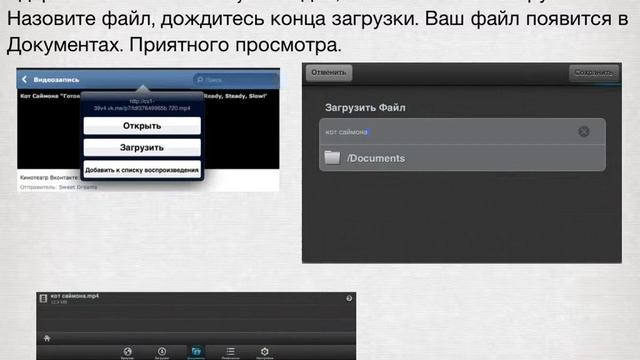Select the /Documents destination folder
The image size is (640, 360).
click(462, 158)
